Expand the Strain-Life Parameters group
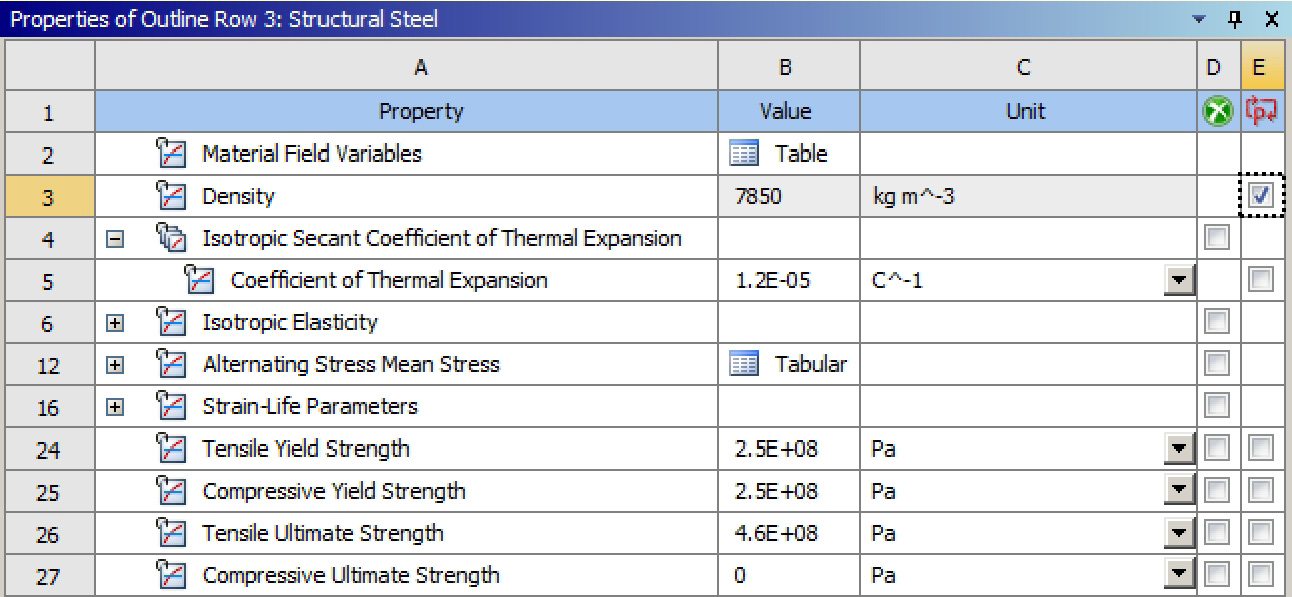Image resolution: width=1292 pixels, height=597 pixels. [x=118, y=407]
